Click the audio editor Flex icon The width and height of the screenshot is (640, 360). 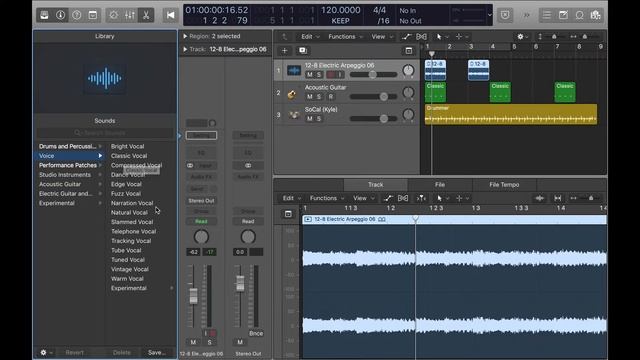(403, 198)
